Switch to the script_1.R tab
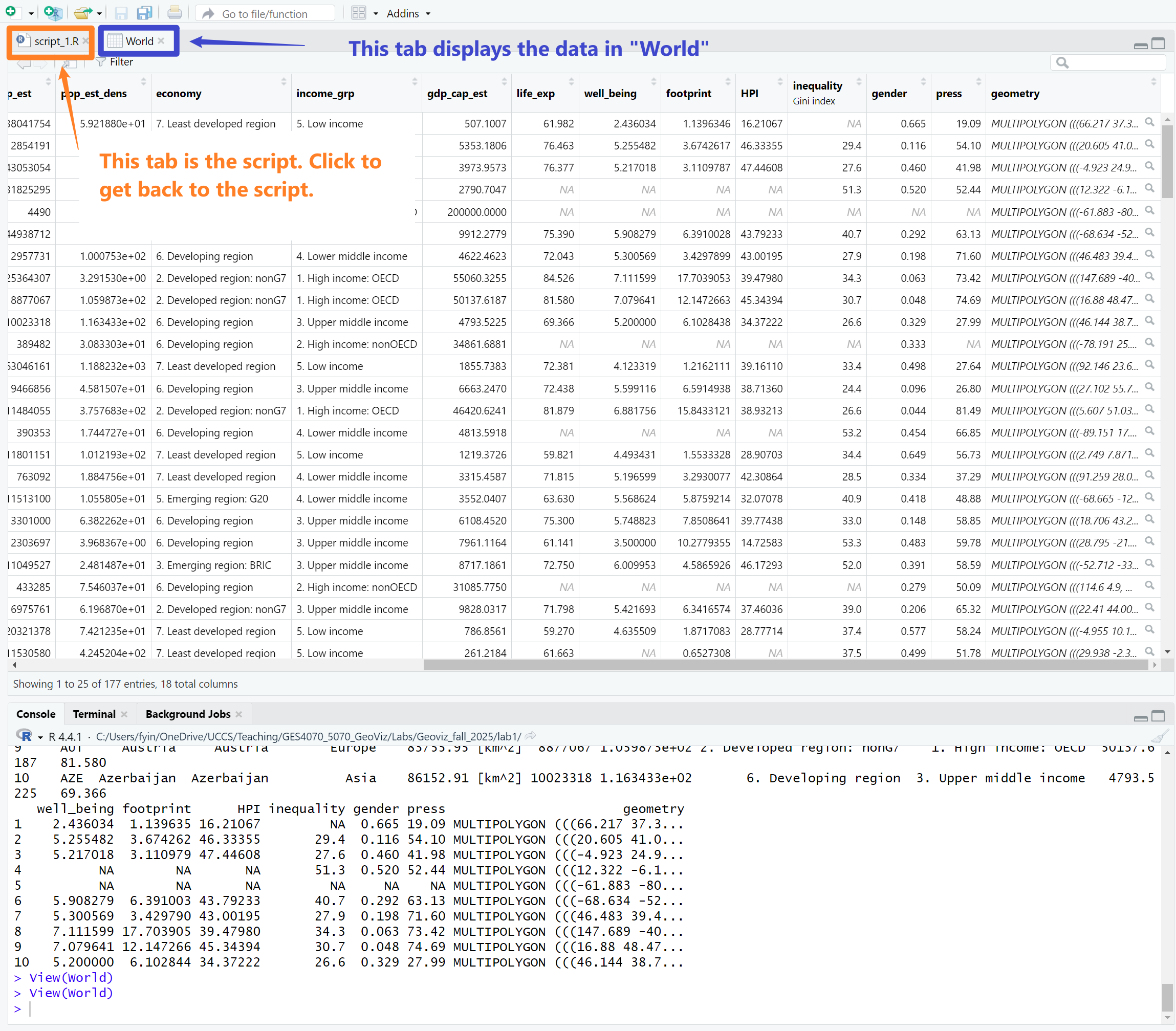Screen dimensions: 1176x1031 (55, 41)
